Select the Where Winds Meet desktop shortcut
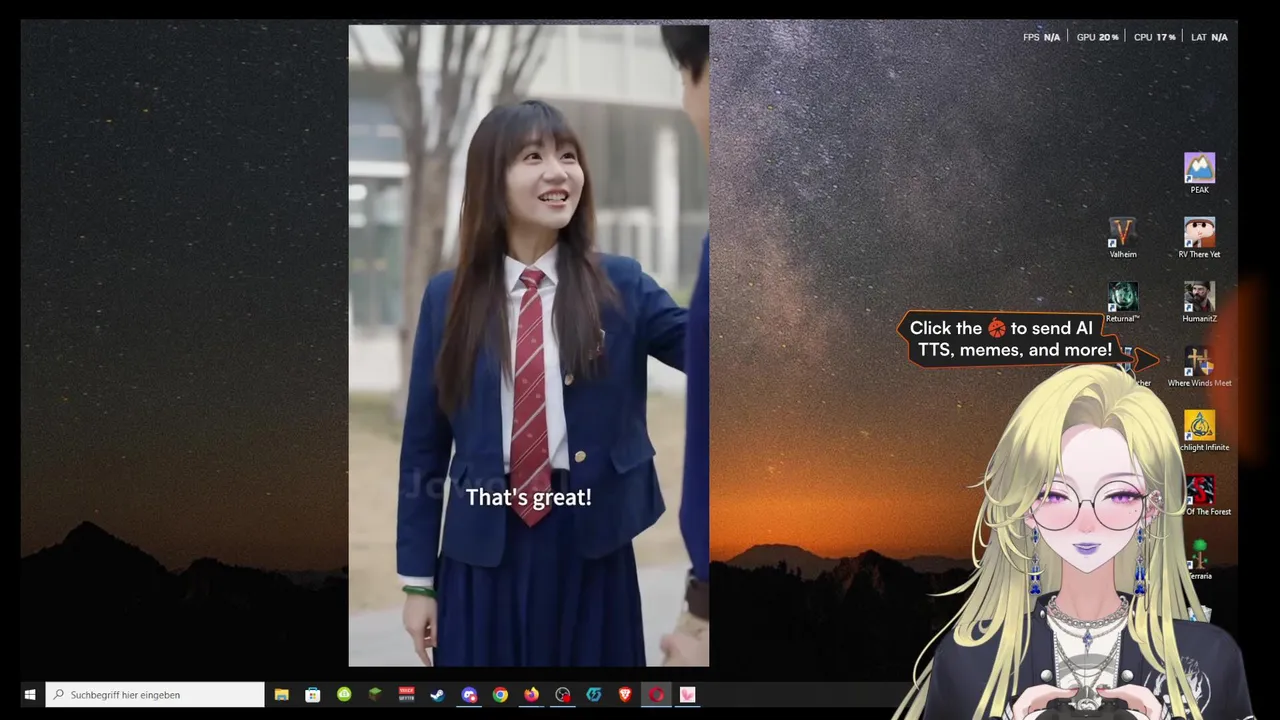Screen dimensions: 1280x720 coord(1199,367)
